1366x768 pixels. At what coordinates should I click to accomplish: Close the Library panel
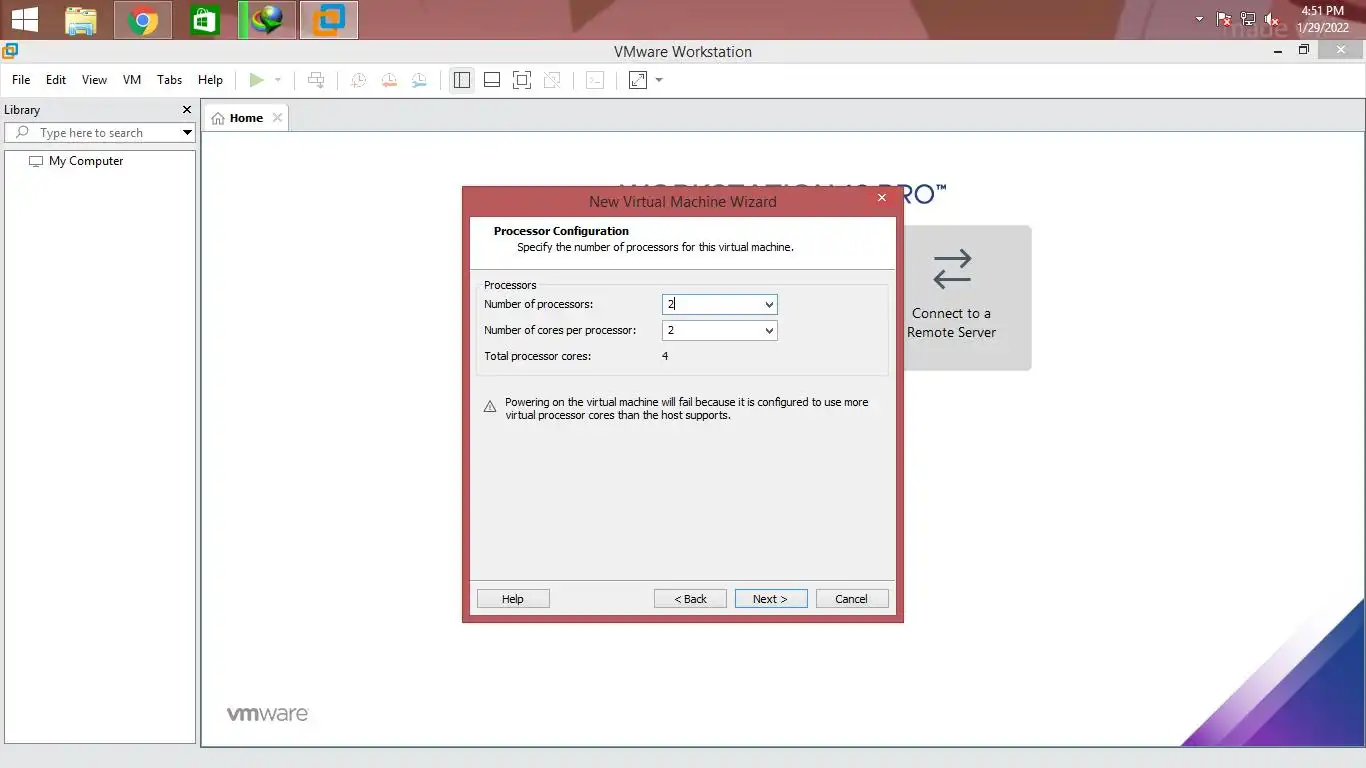click(x=186, y=110)
